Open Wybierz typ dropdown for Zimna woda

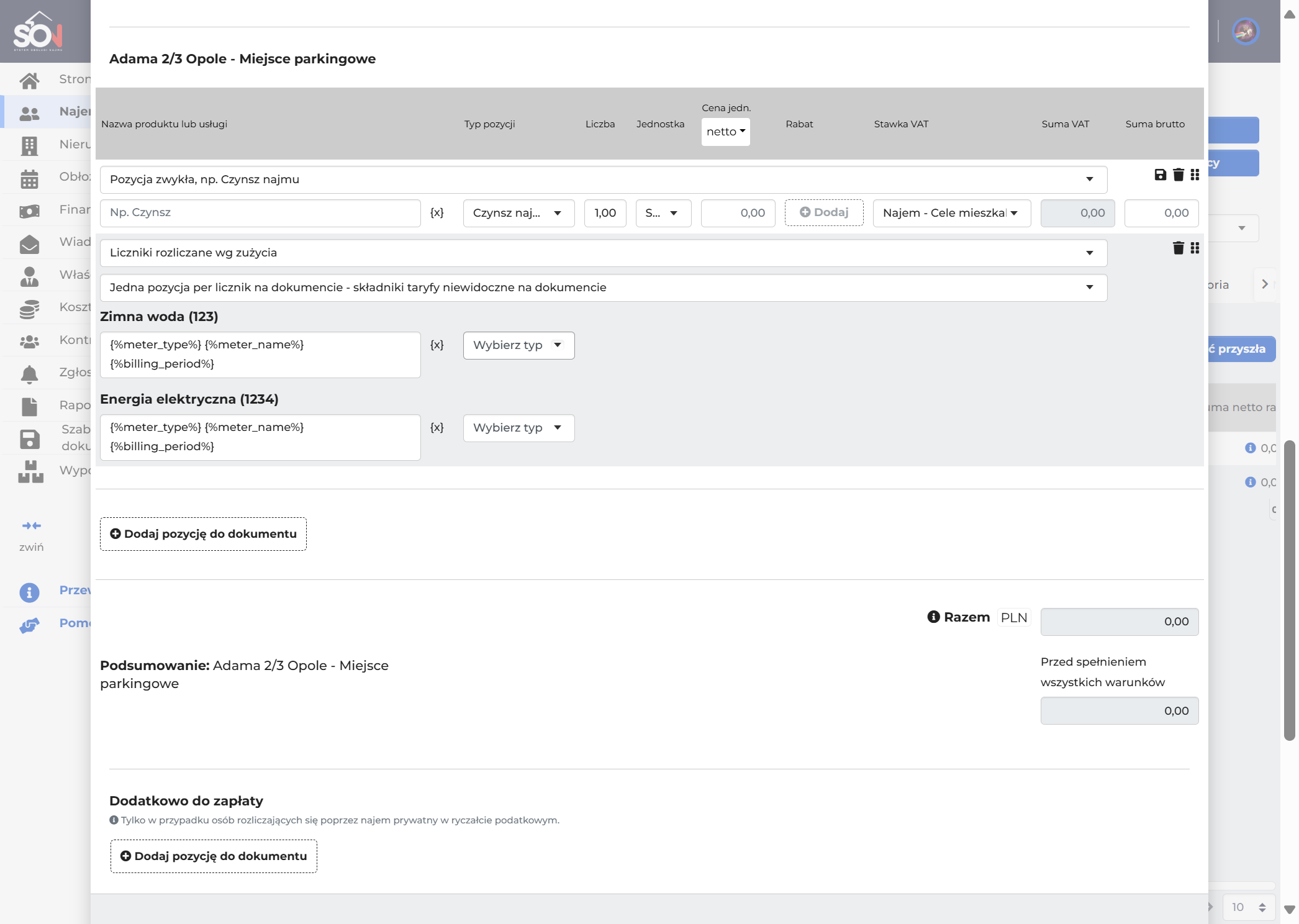pos(518,345)
